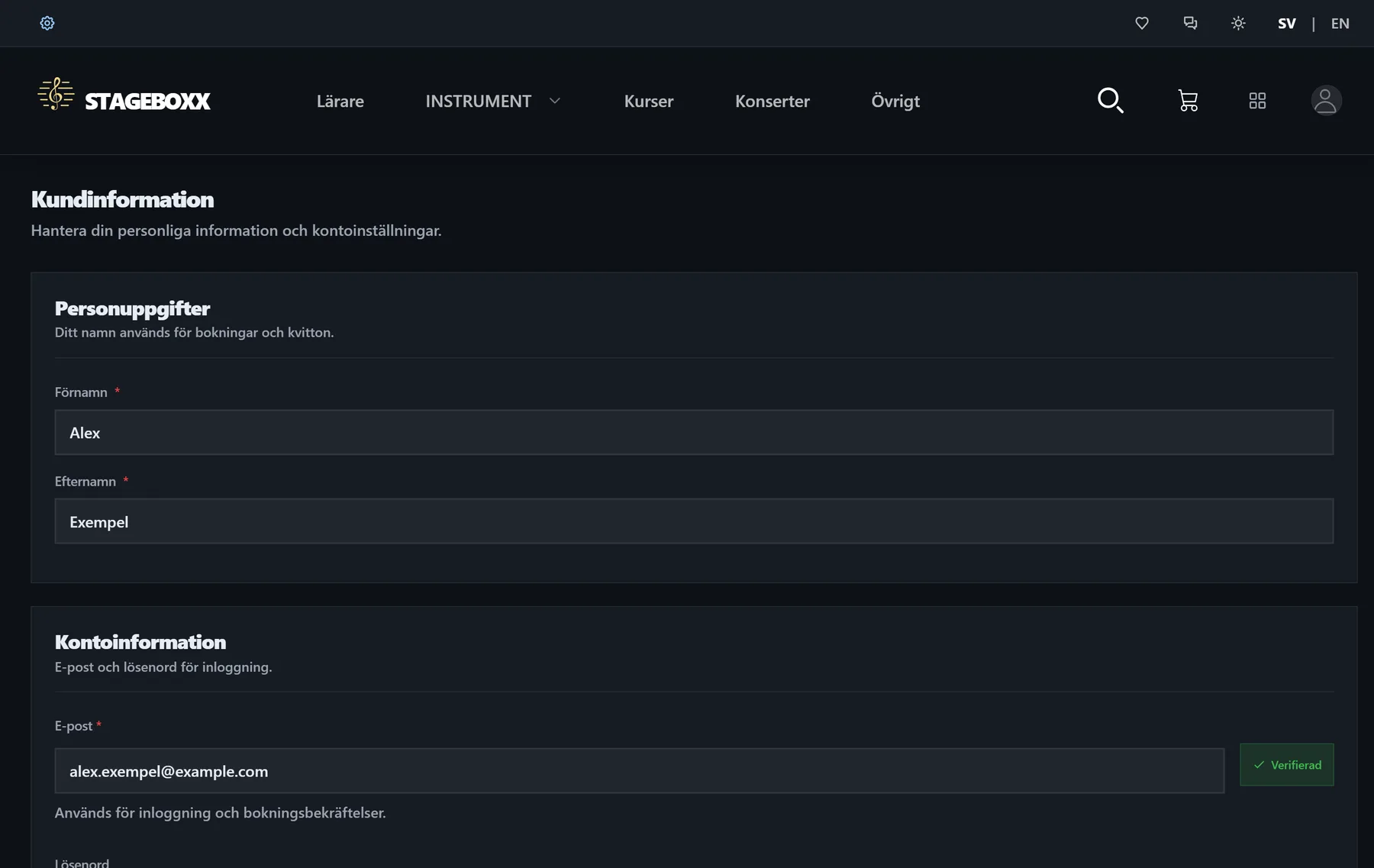1374x868 pixels.
Task: Click the Stageboxx logo
Action: point(124,96)
